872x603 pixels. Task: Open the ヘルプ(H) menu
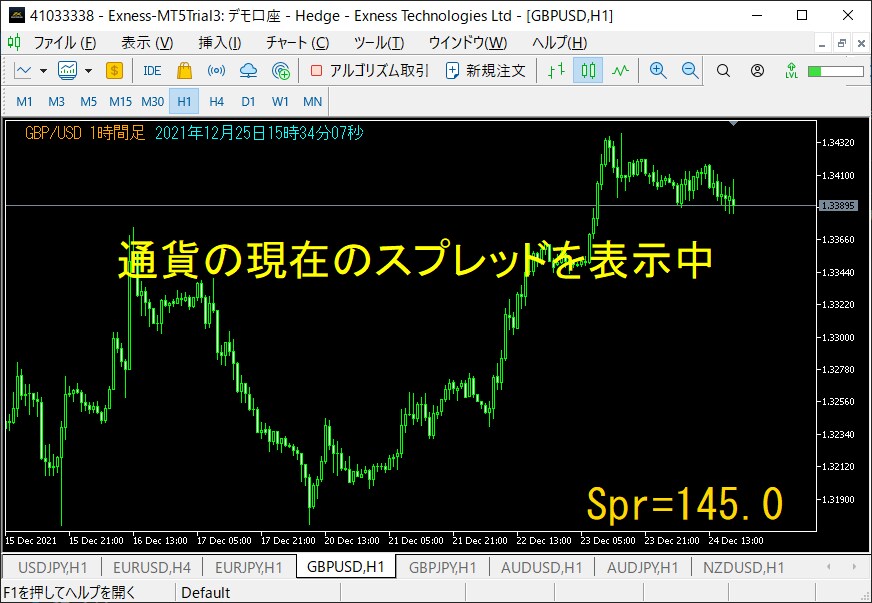pyautogui.click(x=559, y=42)
